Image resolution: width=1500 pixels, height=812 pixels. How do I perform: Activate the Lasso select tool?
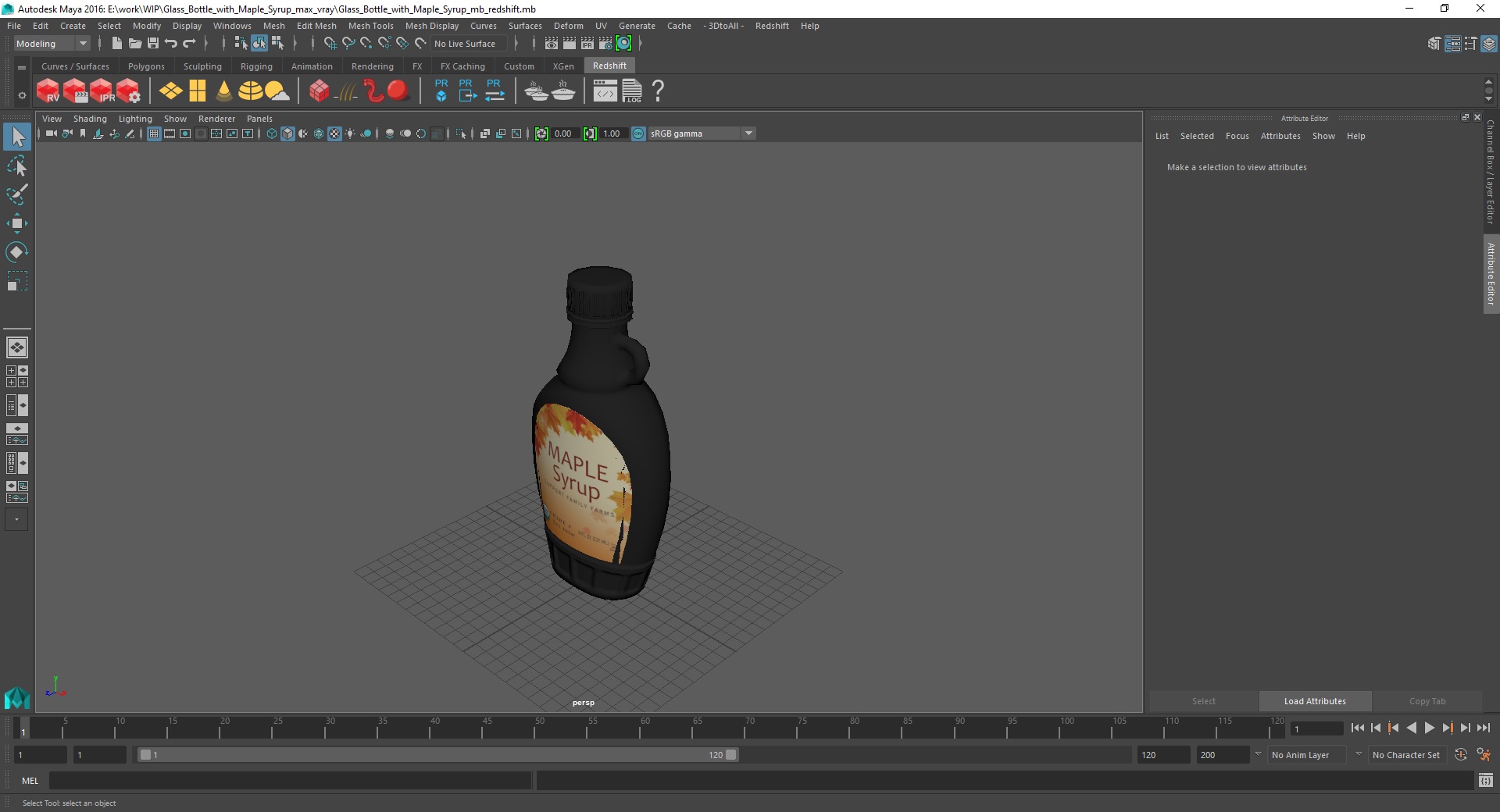(x=17, y=166)
